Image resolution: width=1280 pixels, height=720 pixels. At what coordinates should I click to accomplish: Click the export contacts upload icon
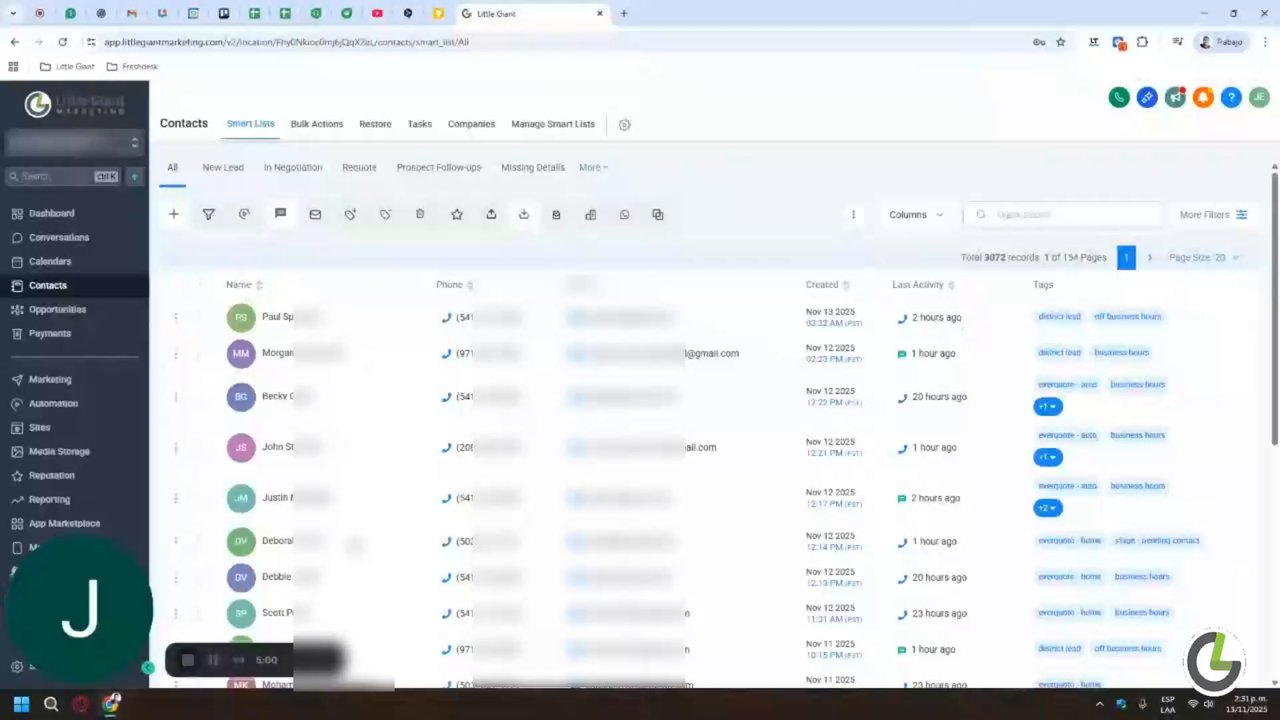coord(491,214)
